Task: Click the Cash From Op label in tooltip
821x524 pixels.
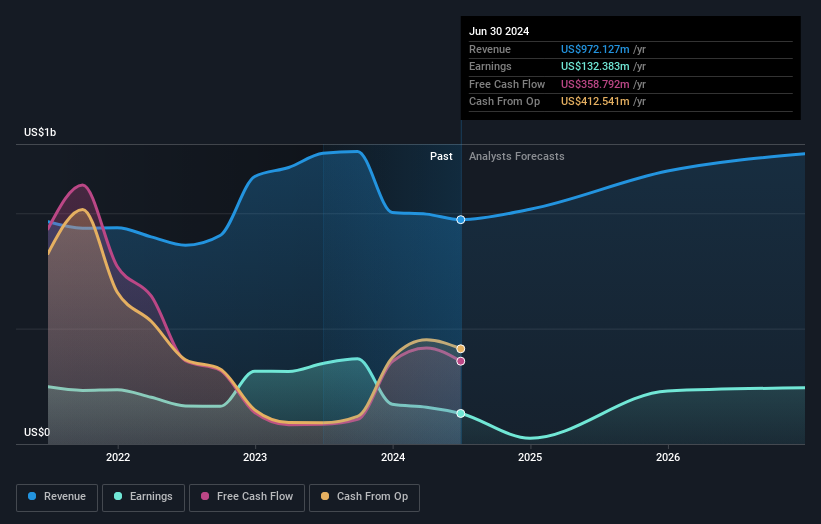Action: tap(504, 102)
